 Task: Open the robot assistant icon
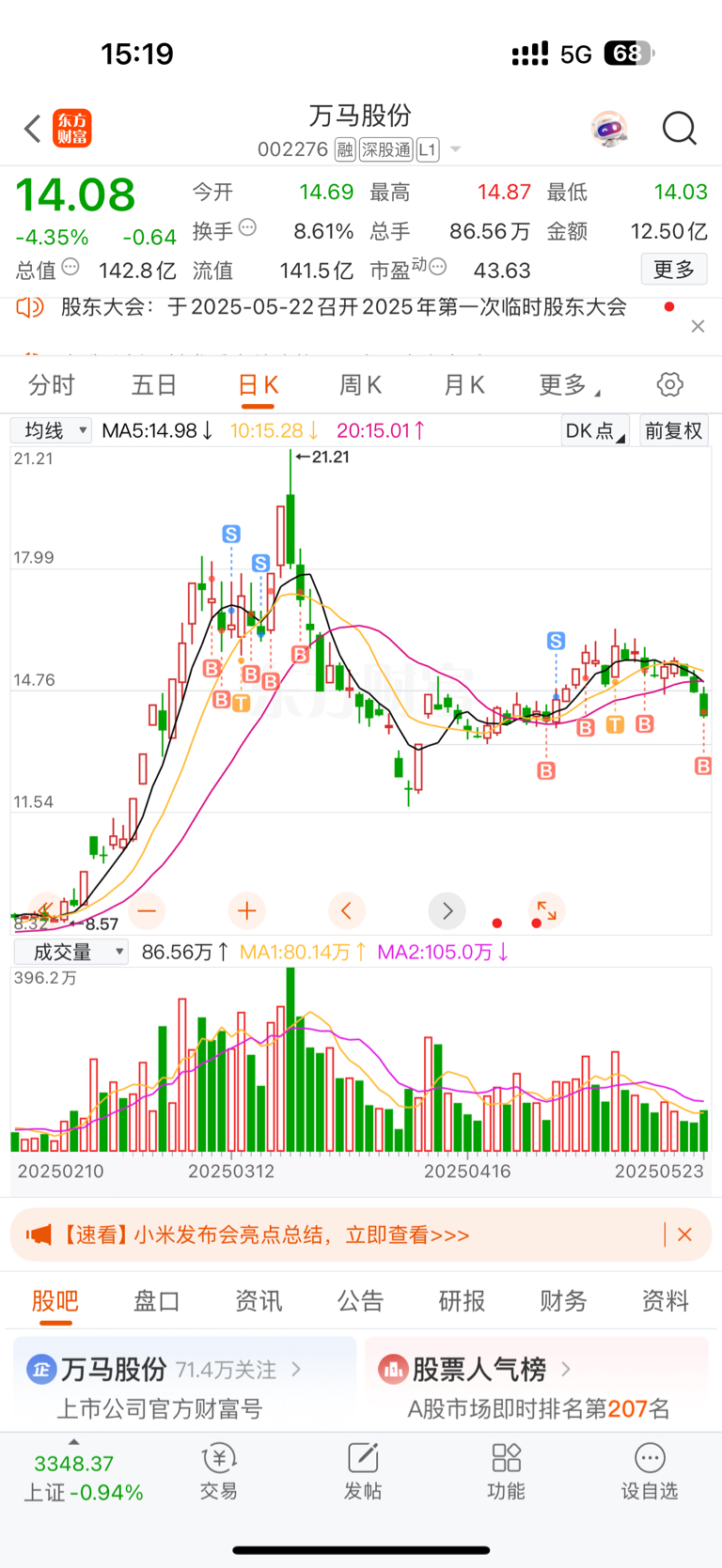610,129
